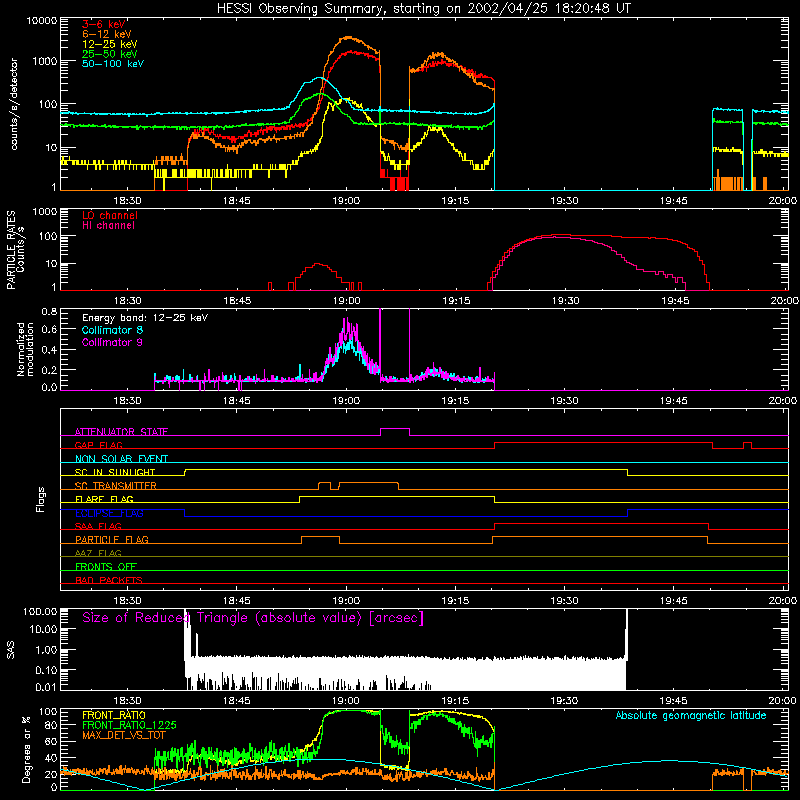Screen dimensions: 800x800
Task: Click the 0.4 tick on modulation axis
Action: click(49, 349)
